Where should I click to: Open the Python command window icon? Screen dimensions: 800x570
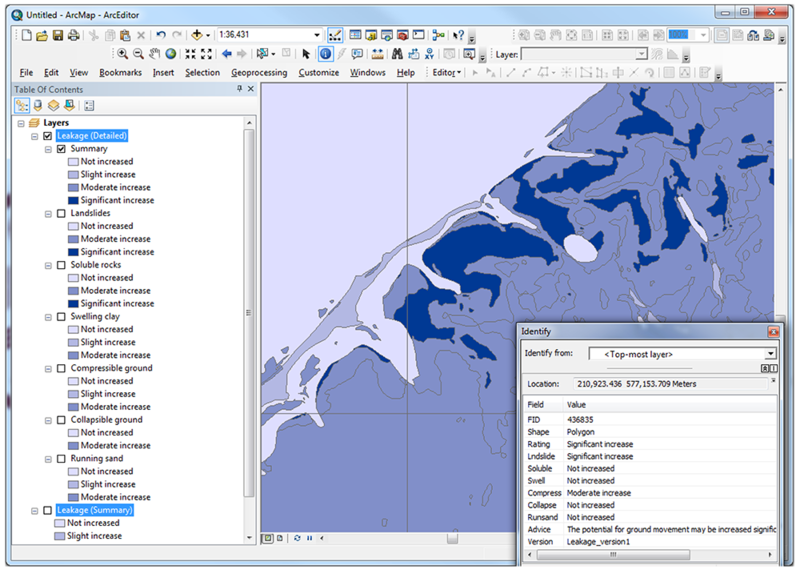coord(419,35)
